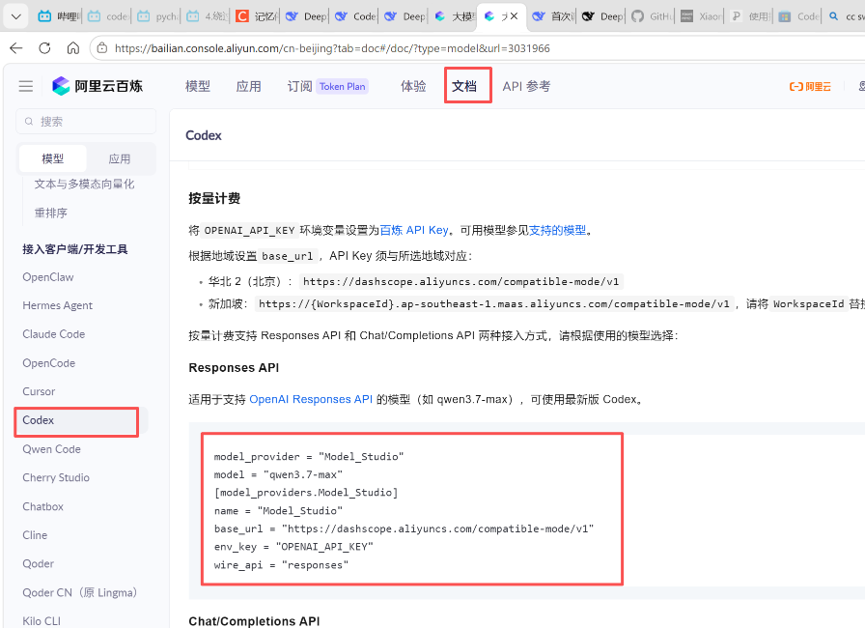Click the 阿里云百炼 logo
This screenshot has height=628, width=865.
coord(98,86)
